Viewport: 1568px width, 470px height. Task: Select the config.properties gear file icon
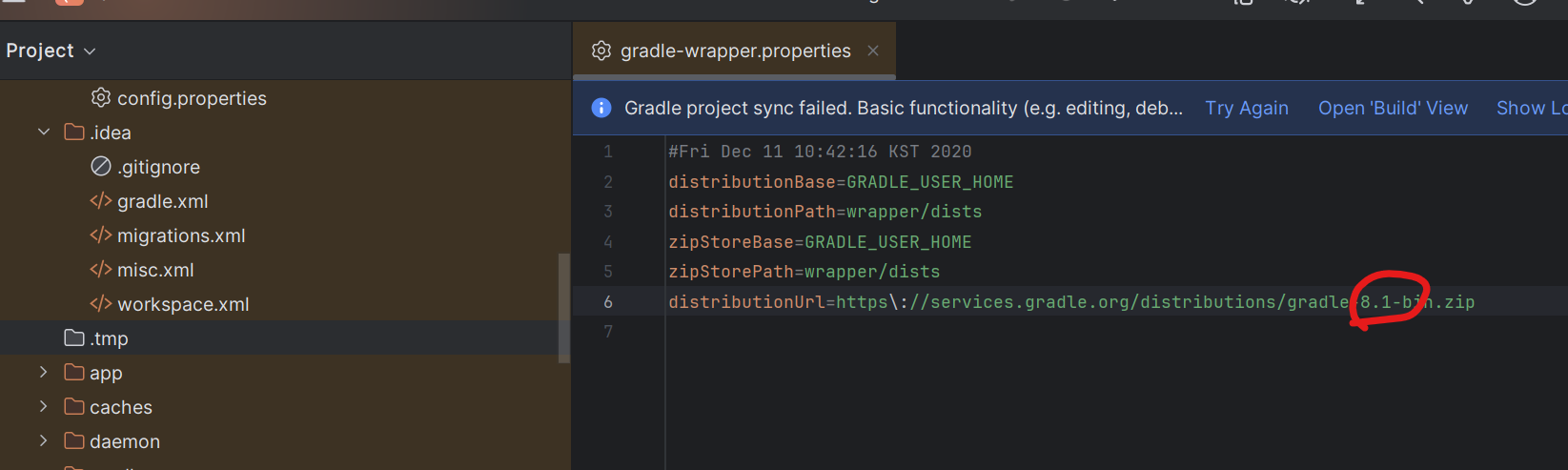(101, 97)
